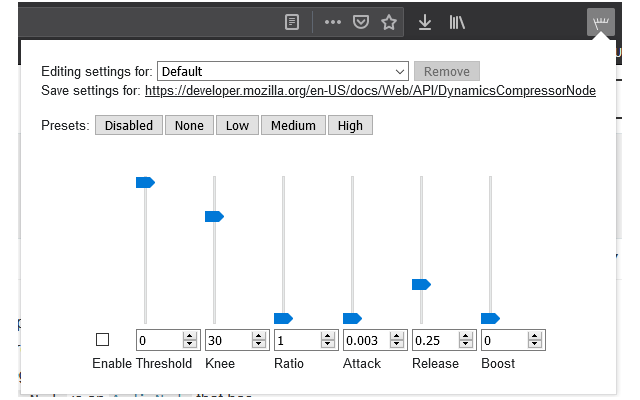Increase Threshold with up spinner arrow

click(190, 336)
